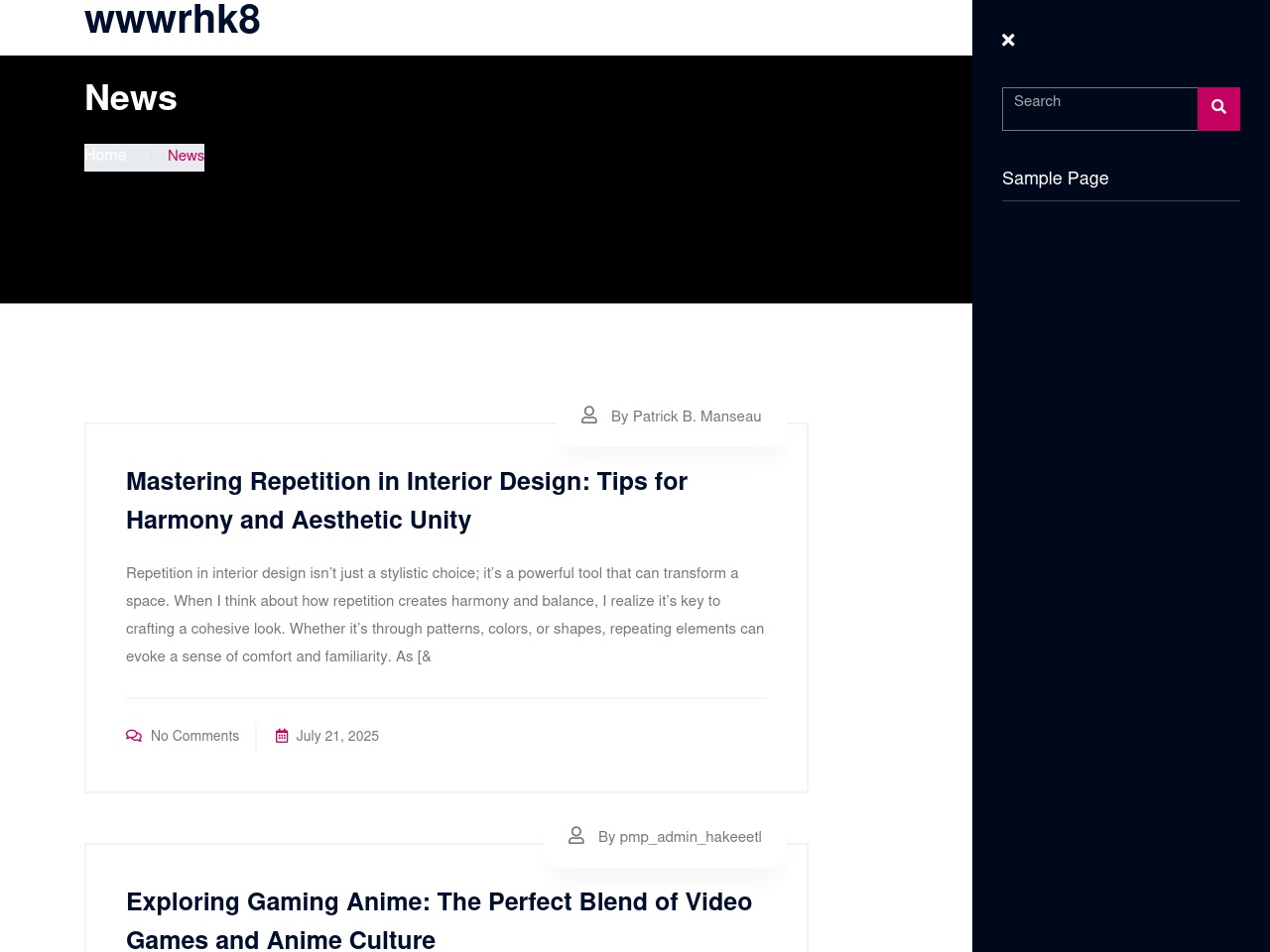Click the News page heading
1270x952 pixels.
[131, 98]
